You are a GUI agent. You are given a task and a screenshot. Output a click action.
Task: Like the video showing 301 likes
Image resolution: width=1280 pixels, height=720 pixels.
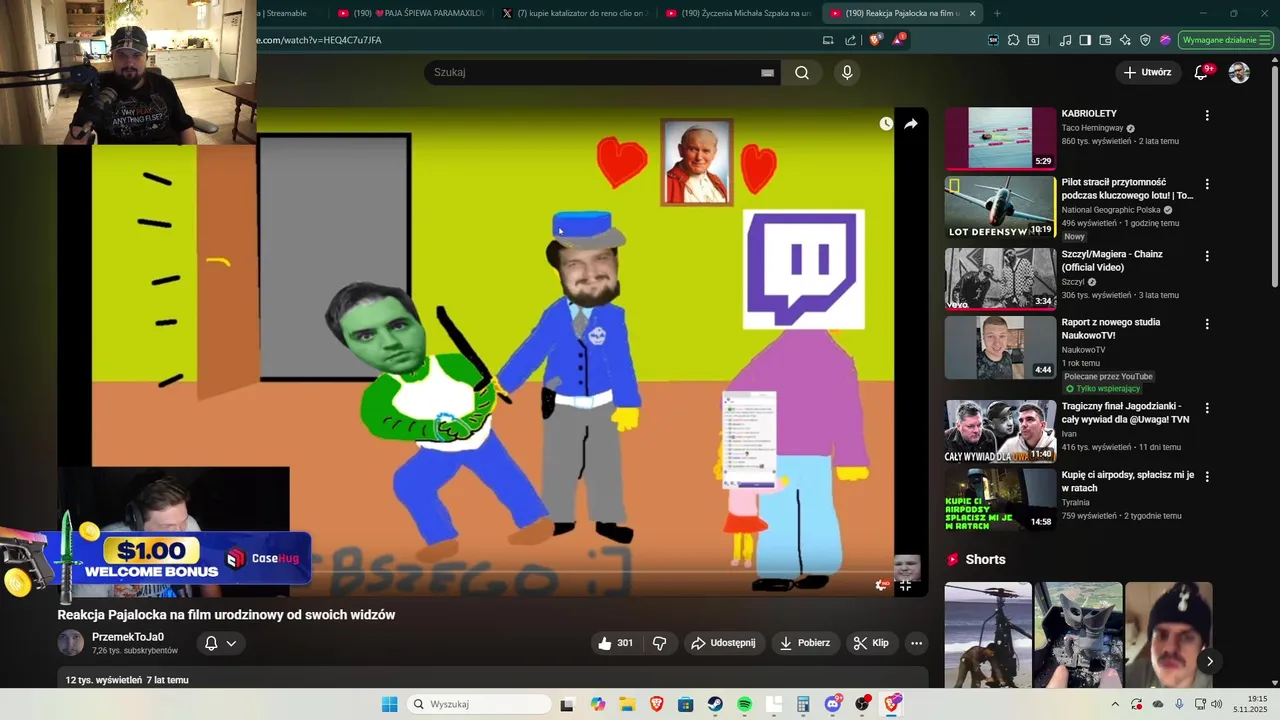click(x=616, y=643)
